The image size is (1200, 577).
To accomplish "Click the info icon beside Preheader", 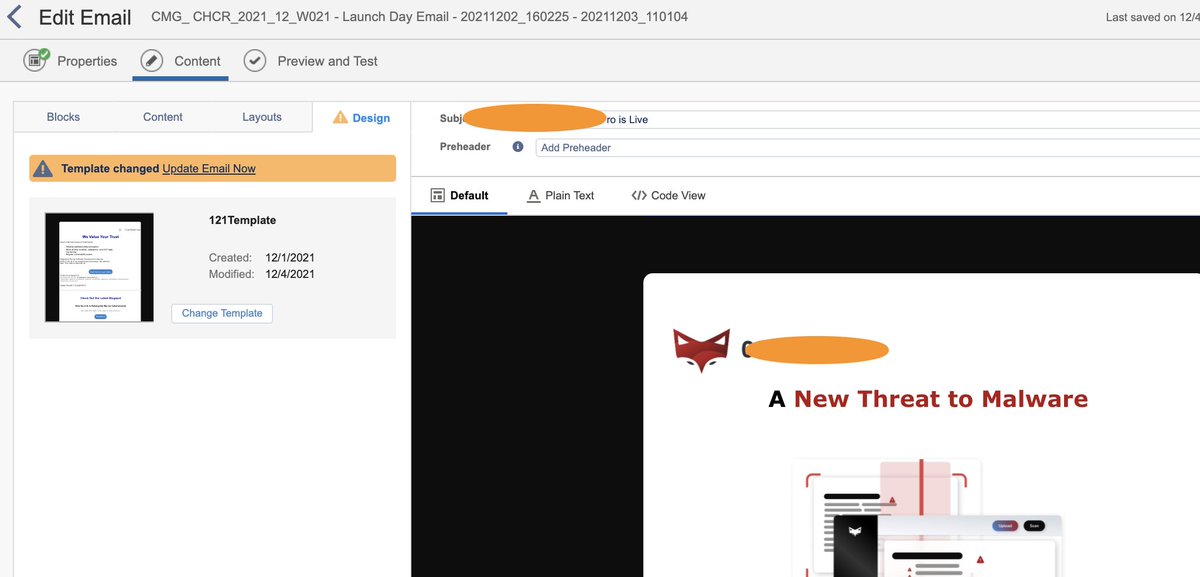I will (518, 147).
